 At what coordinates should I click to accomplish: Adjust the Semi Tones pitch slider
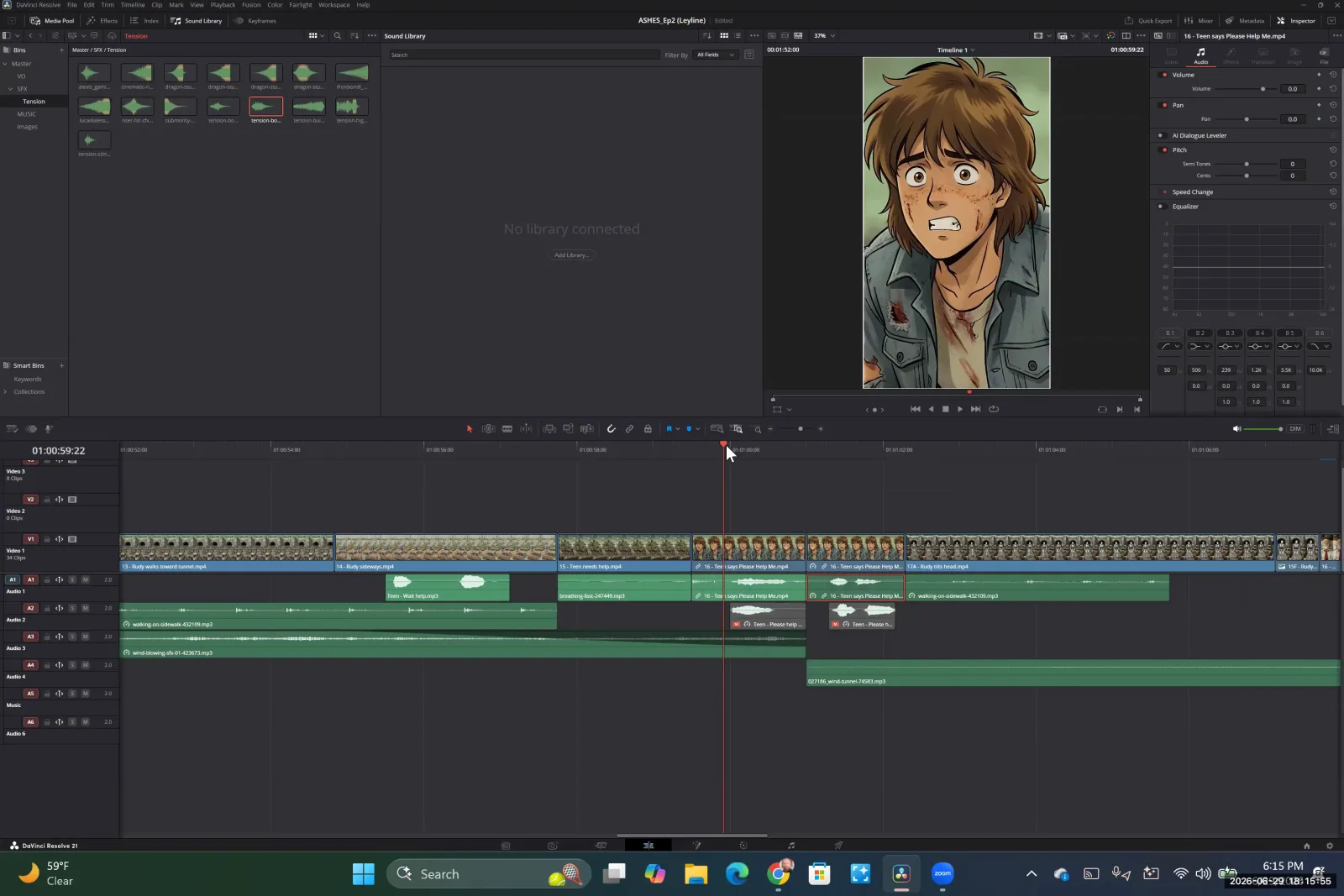[1246, 164]
